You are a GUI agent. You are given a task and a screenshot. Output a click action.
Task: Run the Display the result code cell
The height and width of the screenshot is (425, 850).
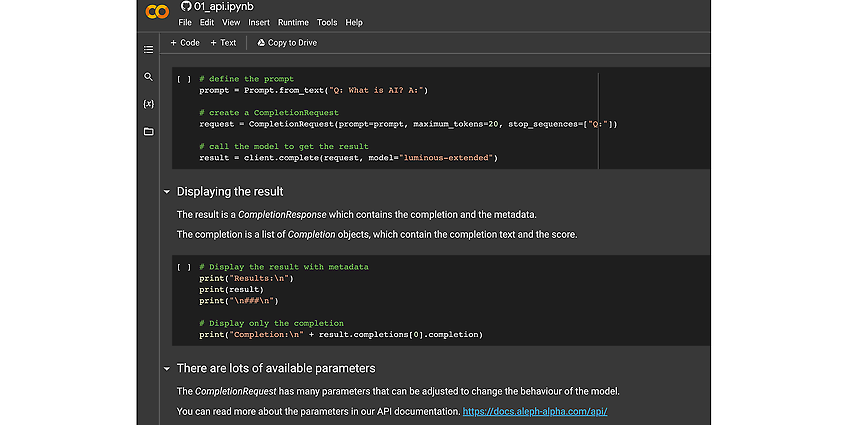(x=184, y=267)
